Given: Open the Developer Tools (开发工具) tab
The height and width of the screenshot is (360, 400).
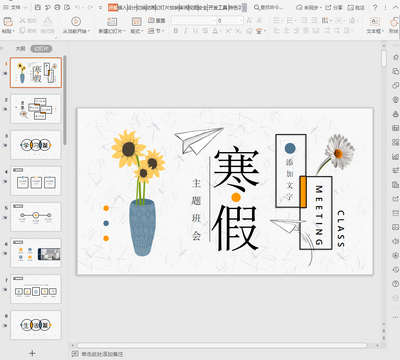Looking at the screenshot, I should tap(218, 7).
